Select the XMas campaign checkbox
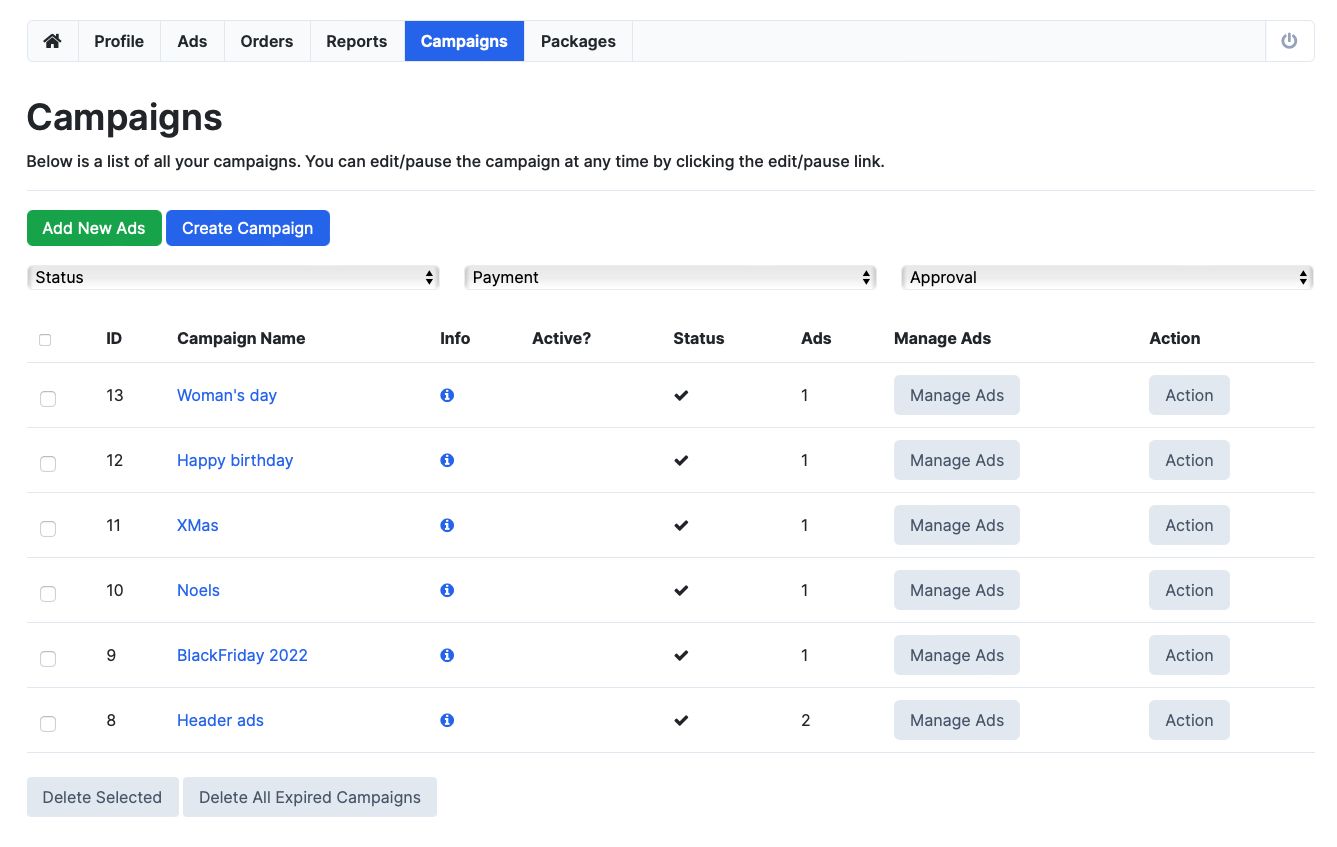 pyautogui.click(x=48, y=529)
